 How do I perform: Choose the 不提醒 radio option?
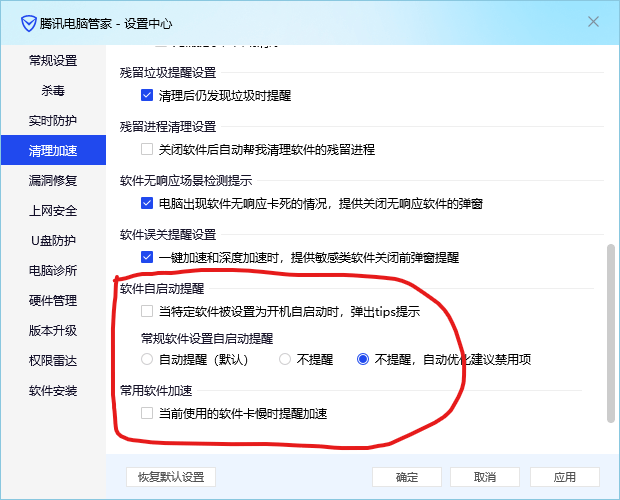click(x=285, y=359)
